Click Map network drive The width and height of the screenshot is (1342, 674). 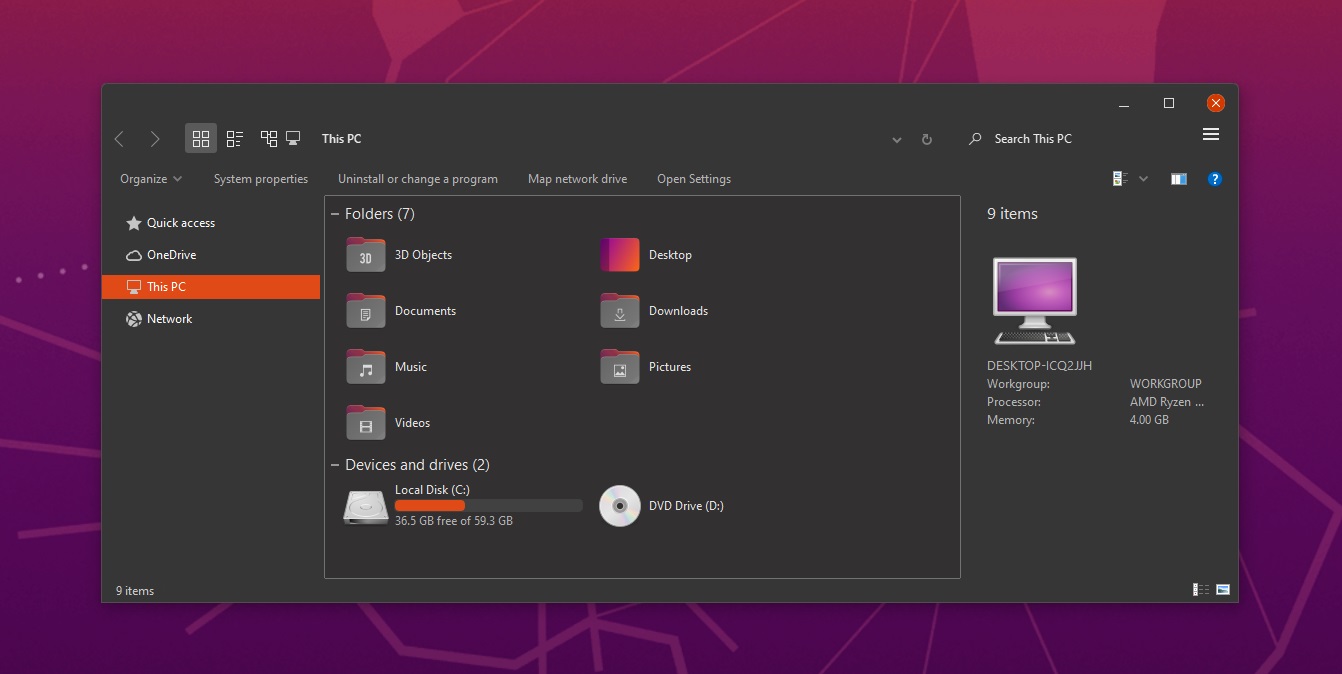tap(577, 178)
